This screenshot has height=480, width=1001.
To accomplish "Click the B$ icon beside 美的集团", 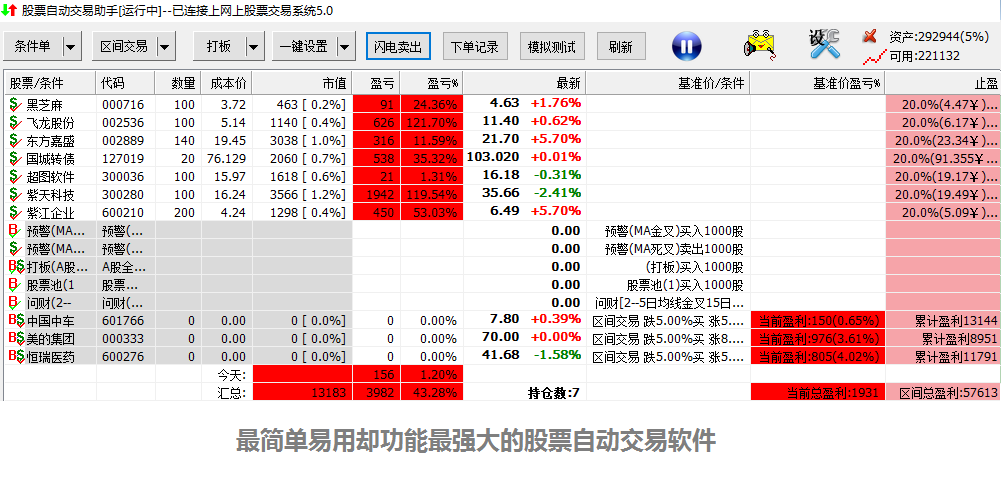I will (17, 338).
